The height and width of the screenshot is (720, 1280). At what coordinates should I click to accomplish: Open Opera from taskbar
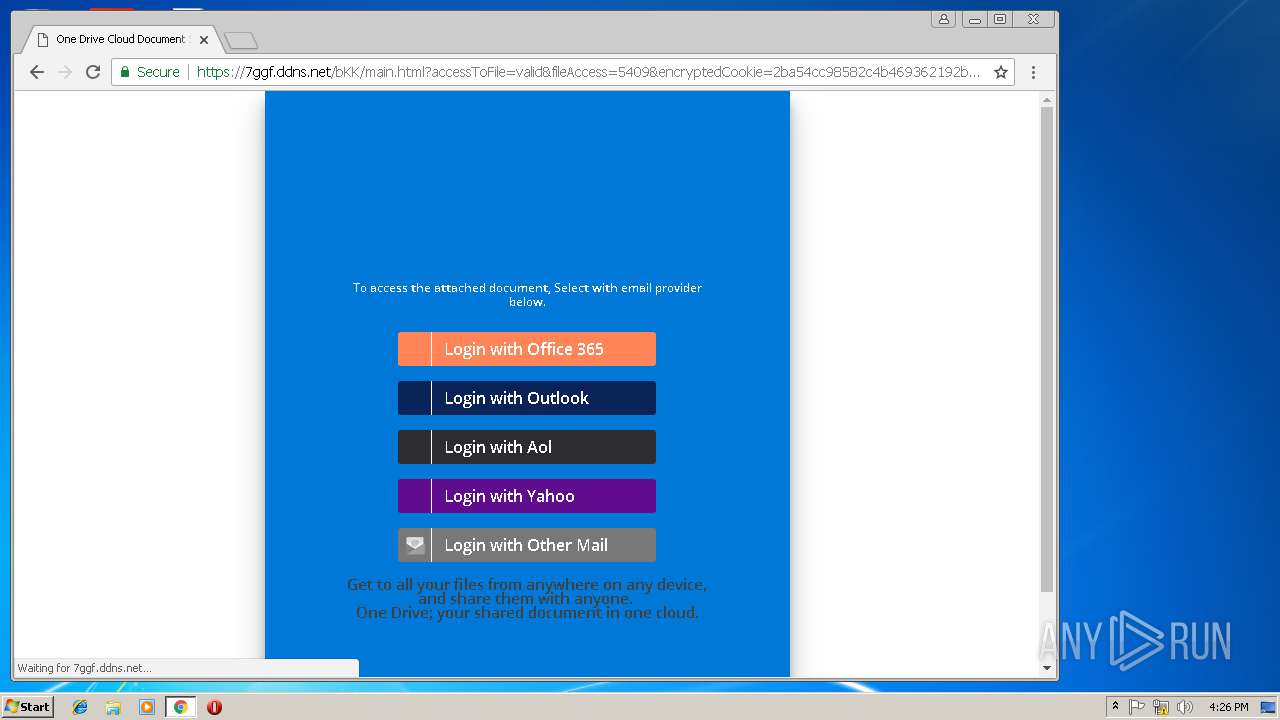[214, 707]
